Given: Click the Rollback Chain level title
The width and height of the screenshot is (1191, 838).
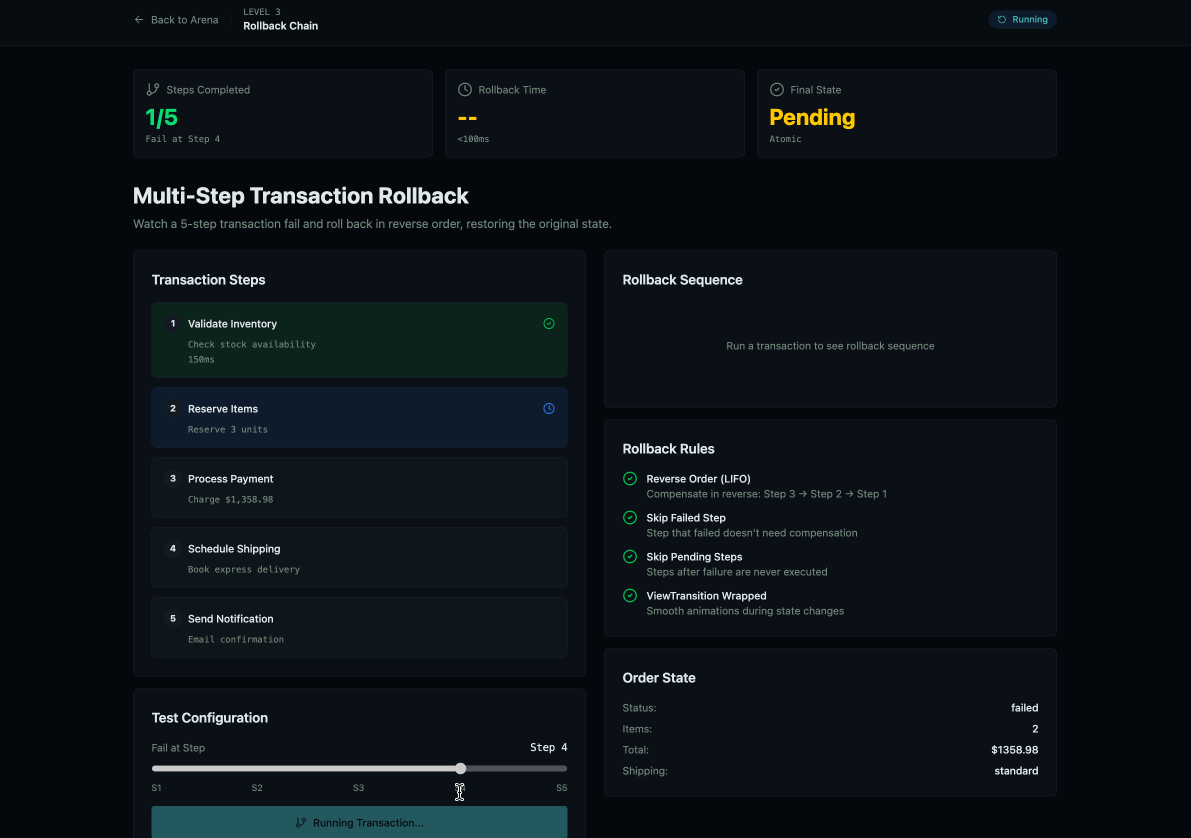Looking at the screenshot, I should coord(280,26).
